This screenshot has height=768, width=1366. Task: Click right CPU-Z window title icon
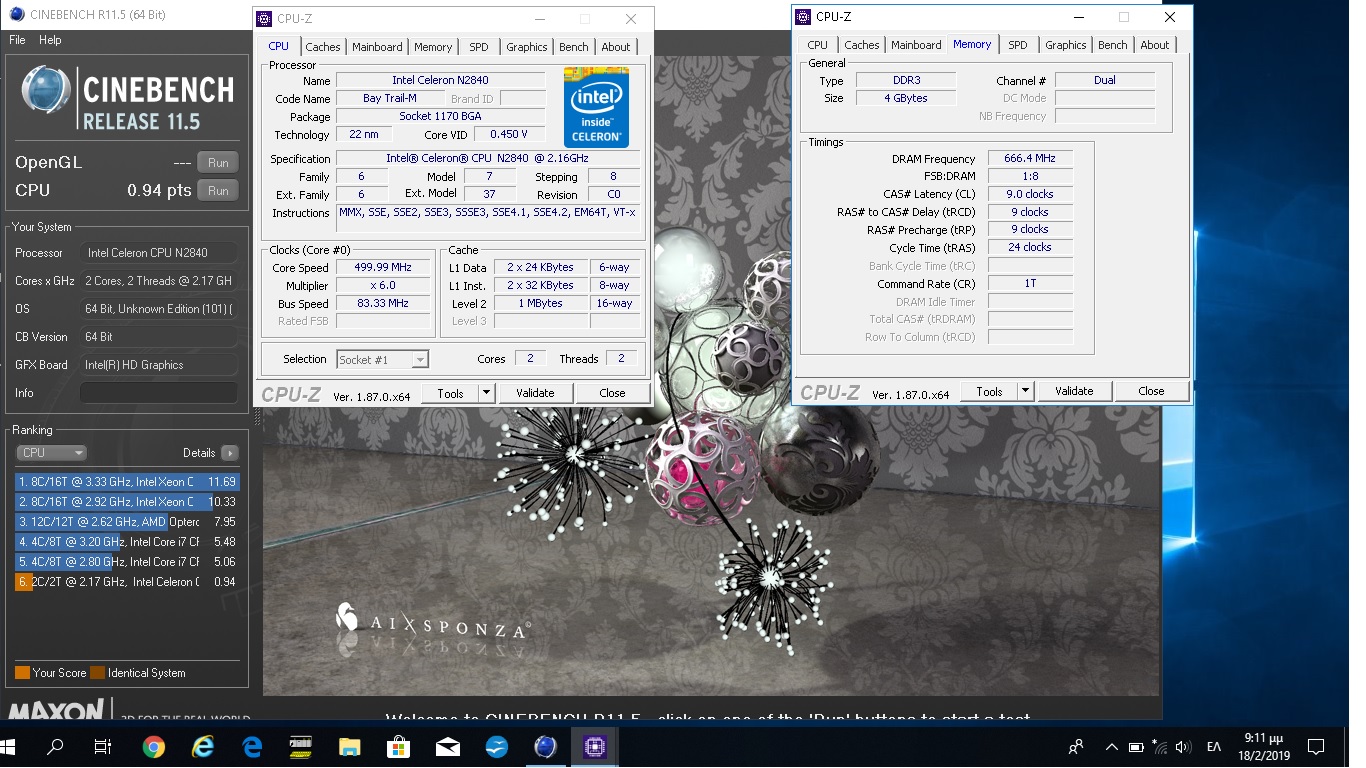[802, 16]
